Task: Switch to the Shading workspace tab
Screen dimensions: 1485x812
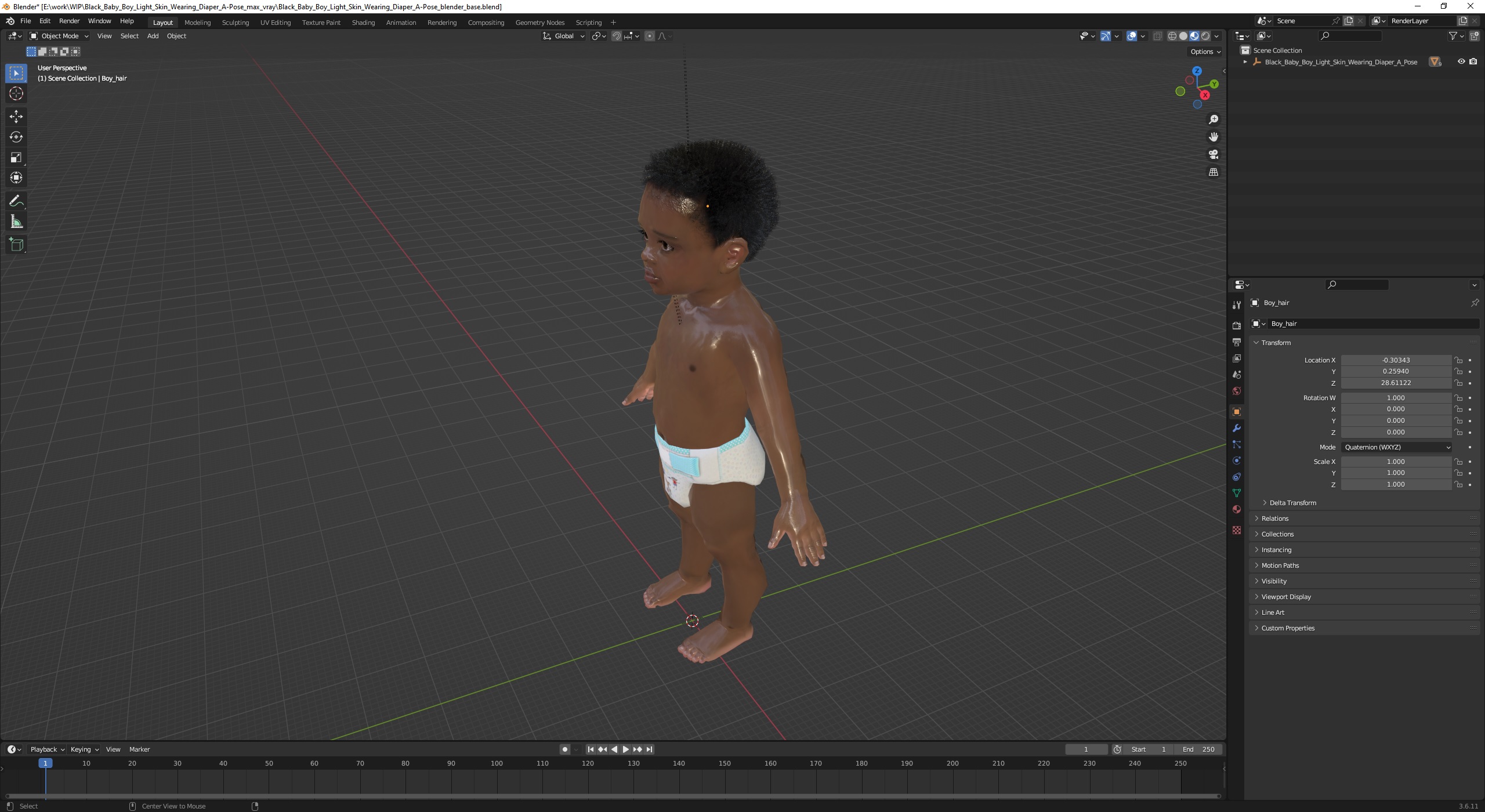Action: coord(363,23)
